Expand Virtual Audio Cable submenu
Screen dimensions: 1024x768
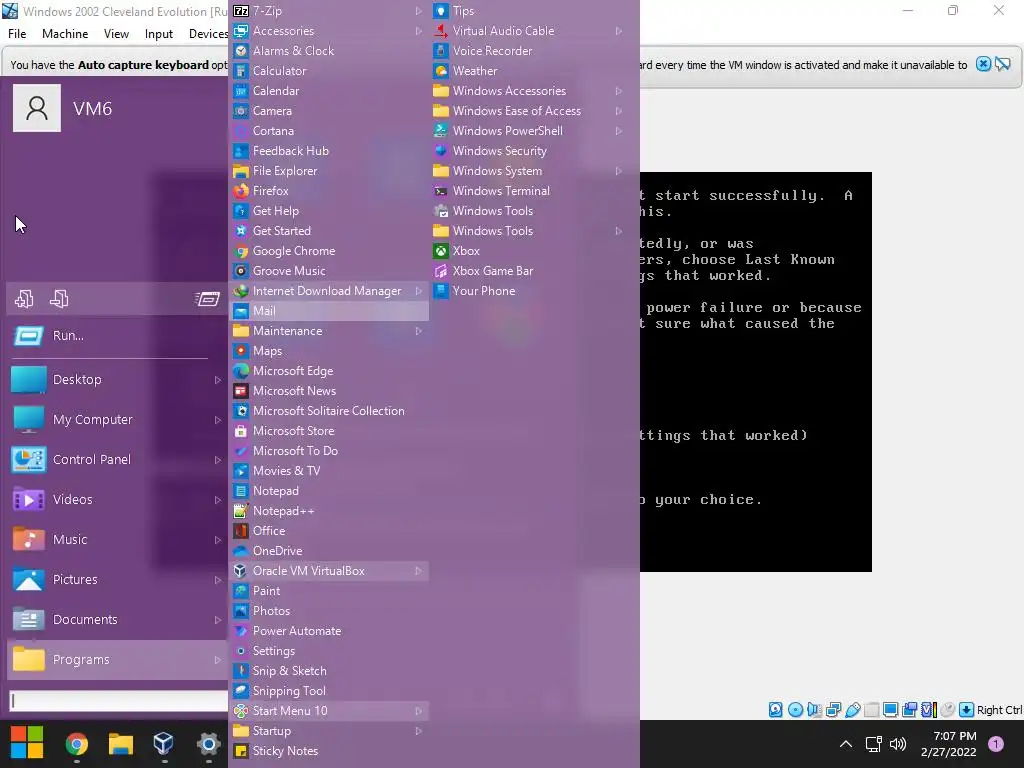coord(529,31)
